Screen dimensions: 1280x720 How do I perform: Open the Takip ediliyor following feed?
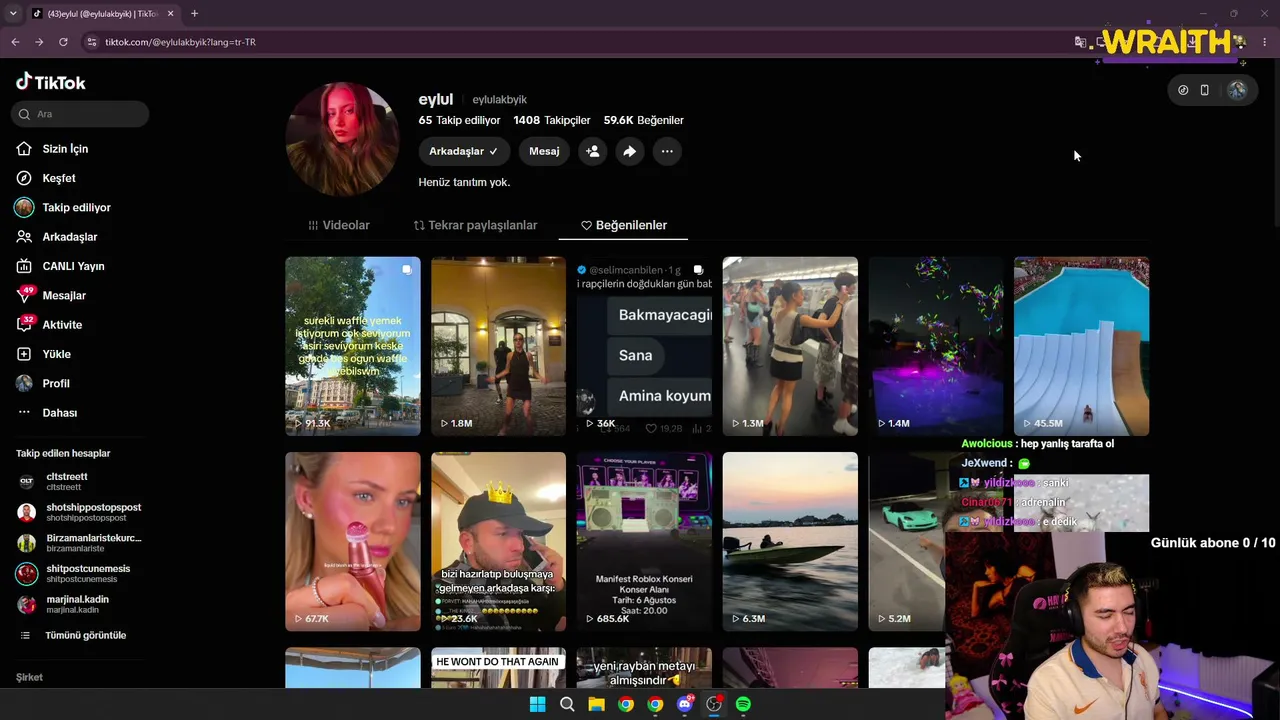(63, 207)
